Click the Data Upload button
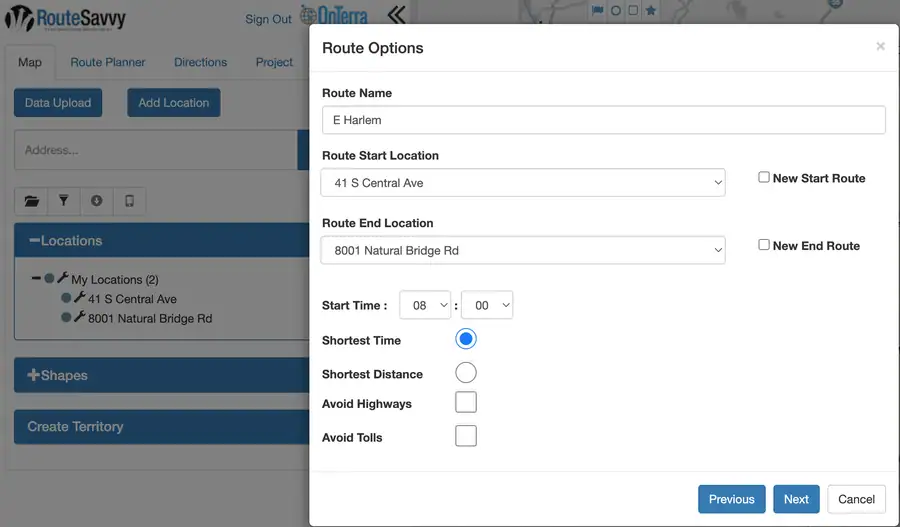 point(58,103)
